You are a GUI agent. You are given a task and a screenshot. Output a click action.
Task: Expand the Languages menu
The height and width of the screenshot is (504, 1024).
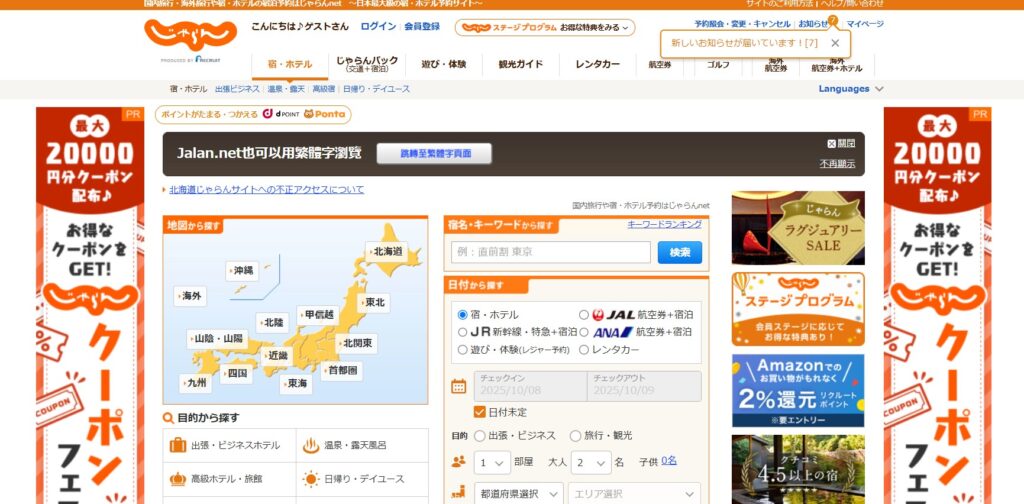pos(851,89)
